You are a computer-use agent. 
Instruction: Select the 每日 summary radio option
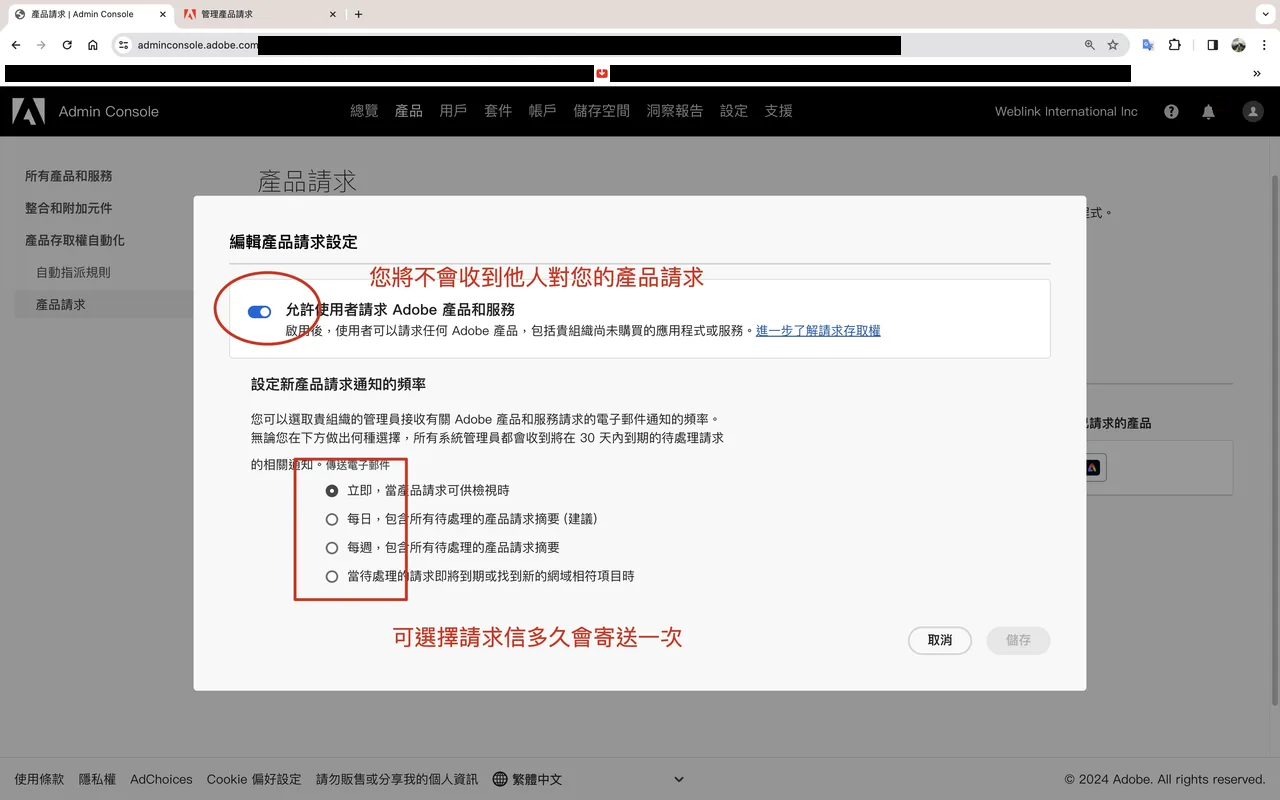coord(332,519)
